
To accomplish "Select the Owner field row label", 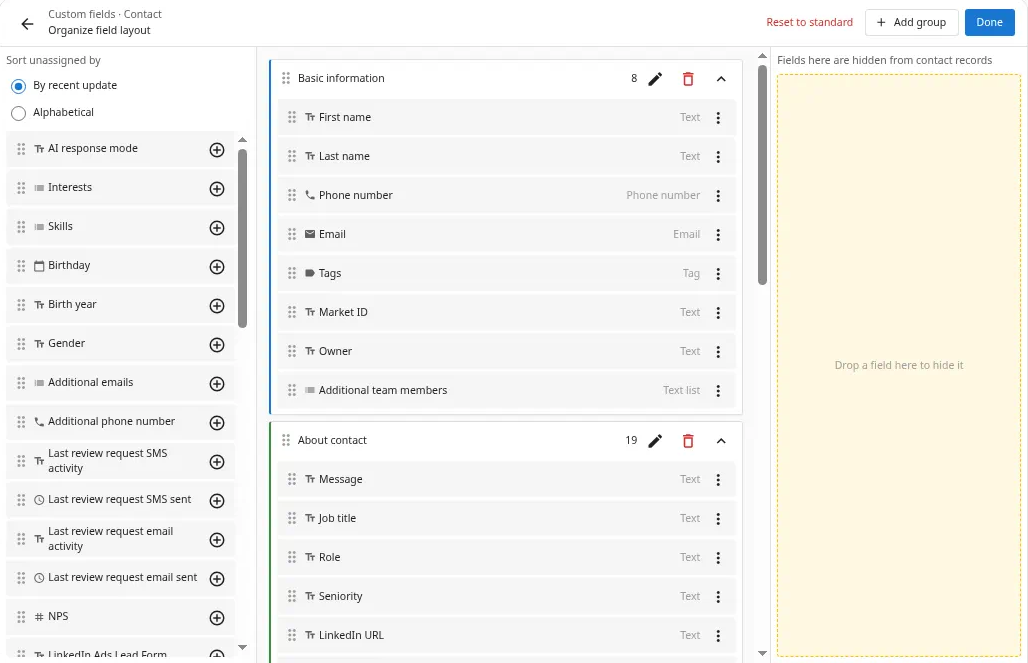I will [x=335, y=352].
